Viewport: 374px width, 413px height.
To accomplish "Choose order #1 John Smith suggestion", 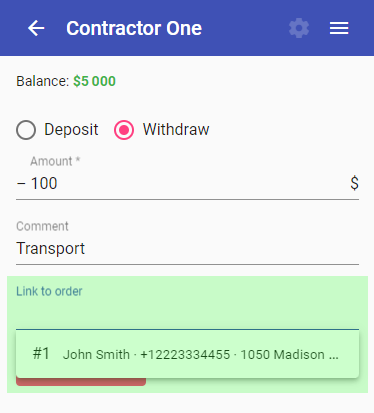I will click(187, 354).
